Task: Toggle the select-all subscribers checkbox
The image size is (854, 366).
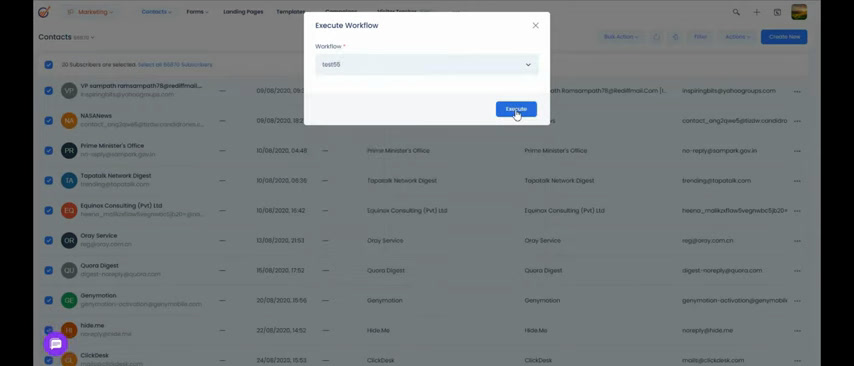Action: [x=48, y=65]
